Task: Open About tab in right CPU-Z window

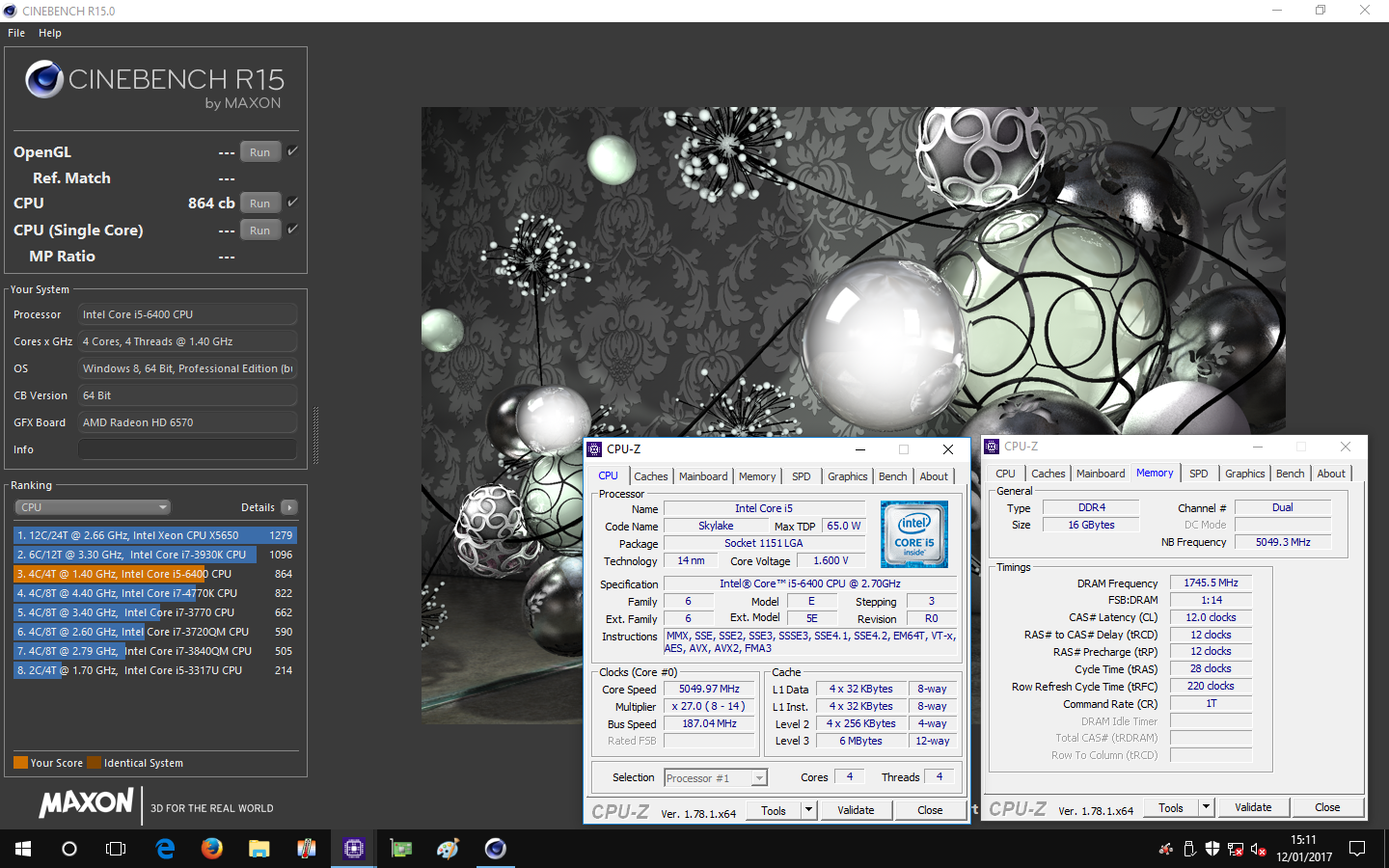Action: tap(1331, 474)
